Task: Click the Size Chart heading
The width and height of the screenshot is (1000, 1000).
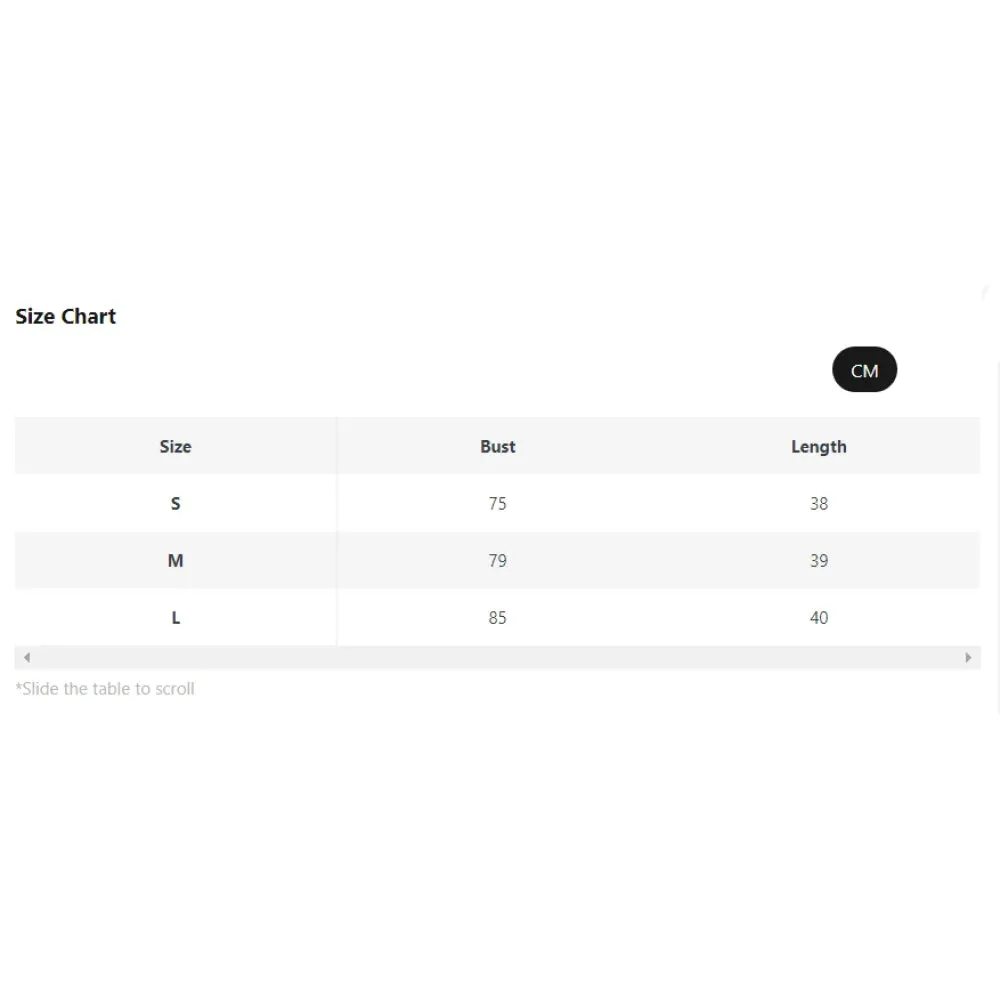Action: [x=66, y=316]
